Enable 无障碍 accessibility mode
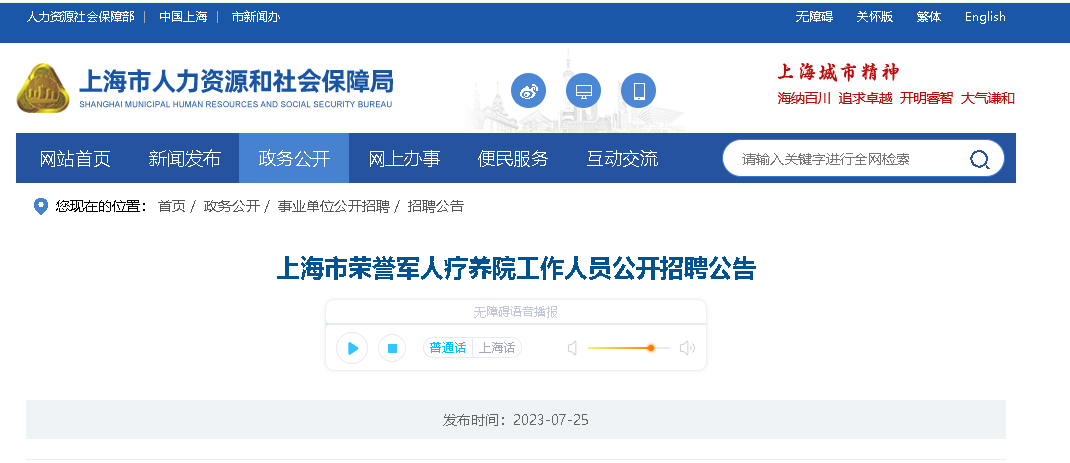 (x=814, y=17)
